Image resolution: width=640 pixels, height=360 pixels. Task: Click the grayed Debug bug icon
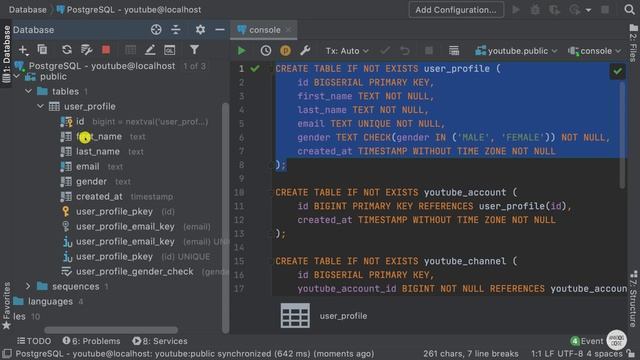[535, 9]
